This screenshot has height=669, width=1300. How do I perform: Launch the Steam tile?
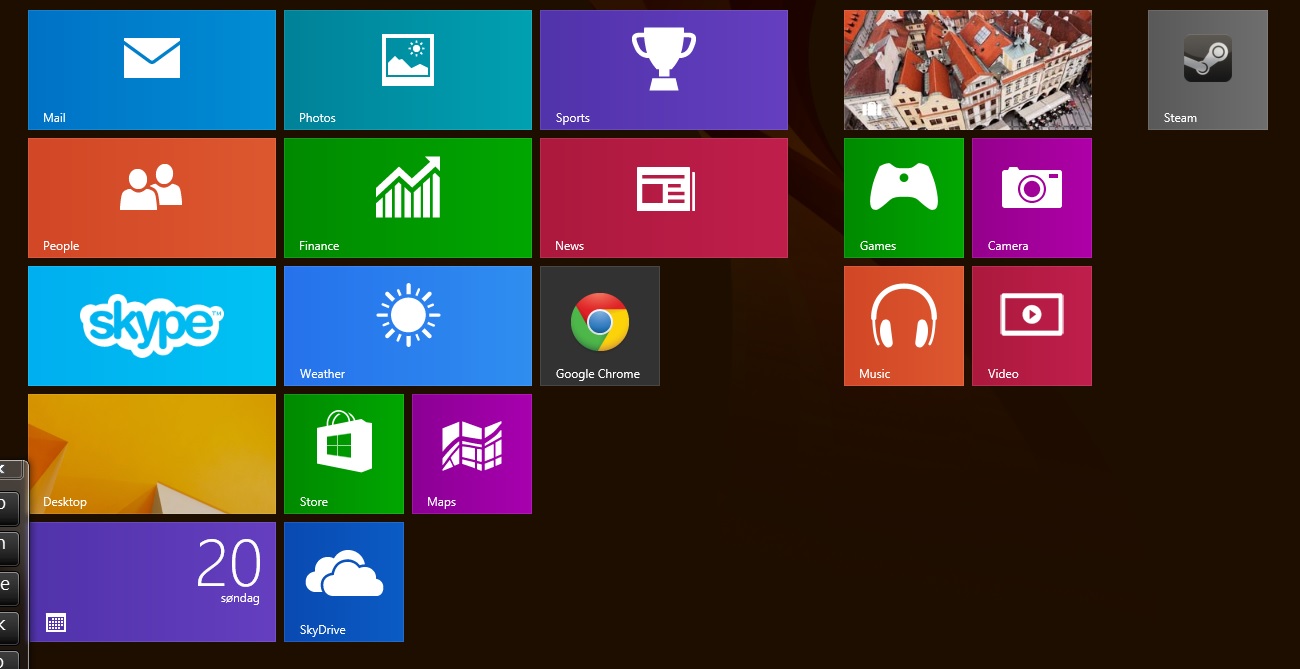(1208, 70)
